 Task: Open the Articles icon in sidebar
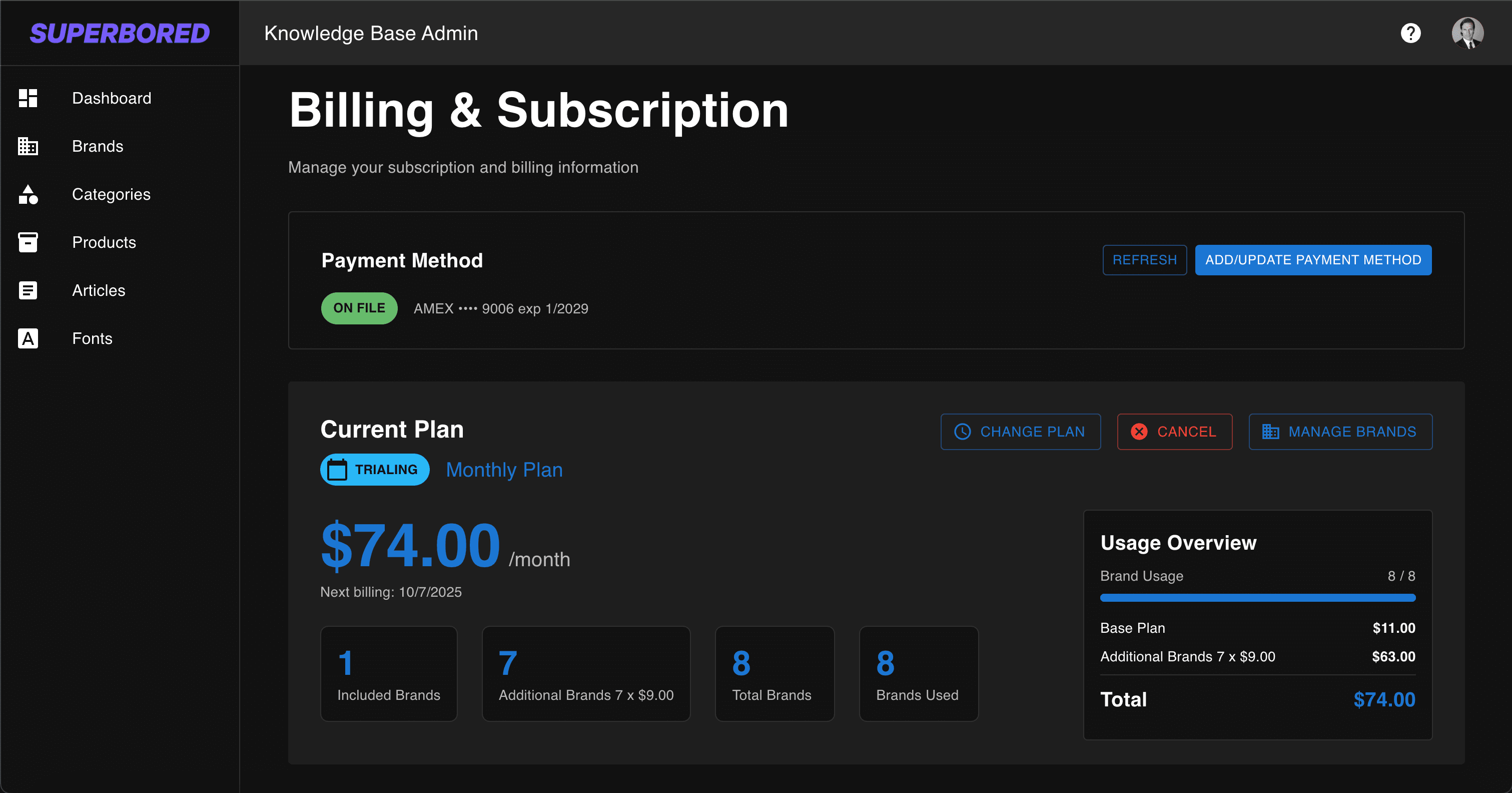tap(28, 290)
